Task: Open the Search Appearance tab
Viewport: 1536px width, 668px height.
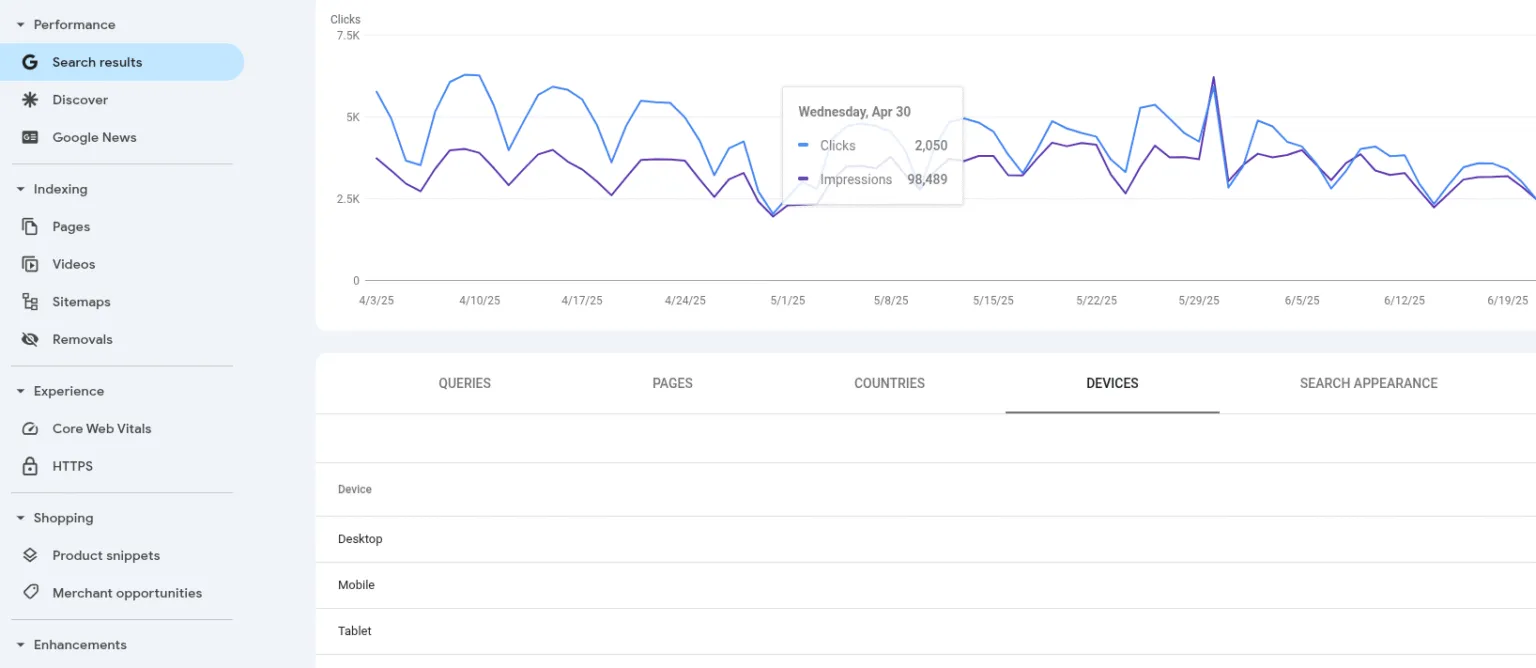Action: pos(1368,383)
